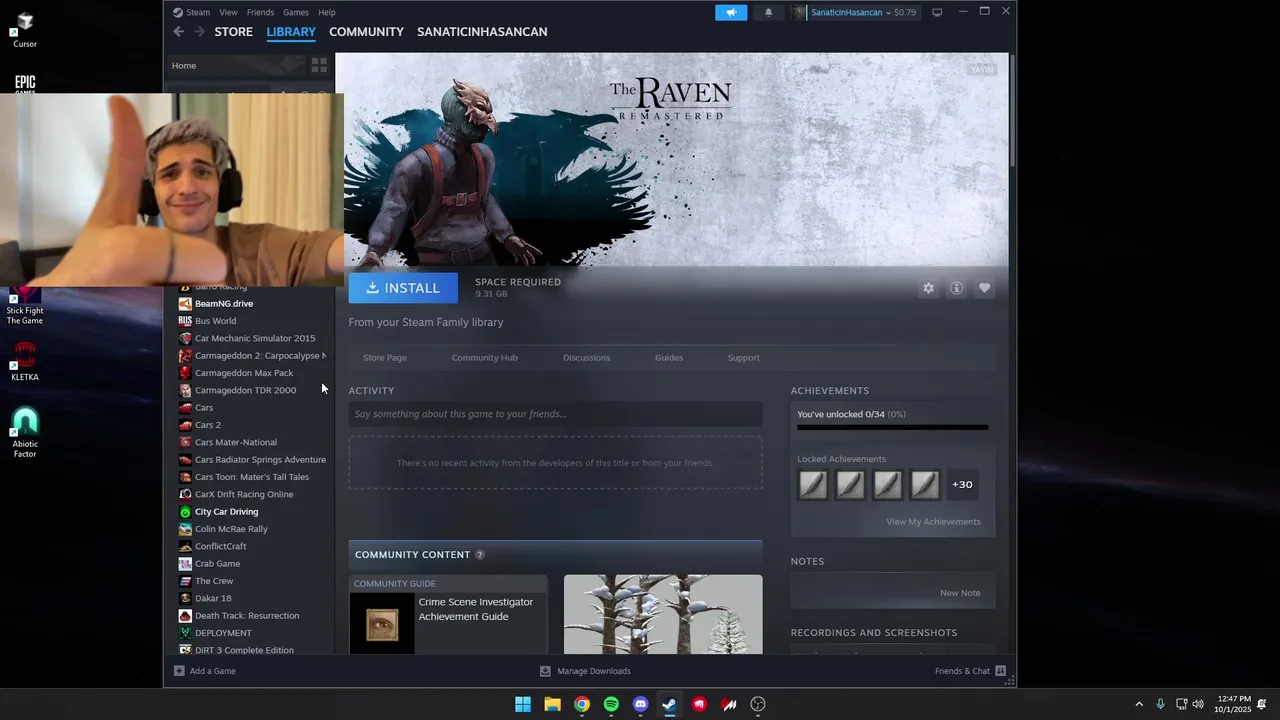Select BeamNG.drive in the library list
Image resolution: width=1280 pixels, height=720 pixels.
pyautogui.click(x=224, y=303)
